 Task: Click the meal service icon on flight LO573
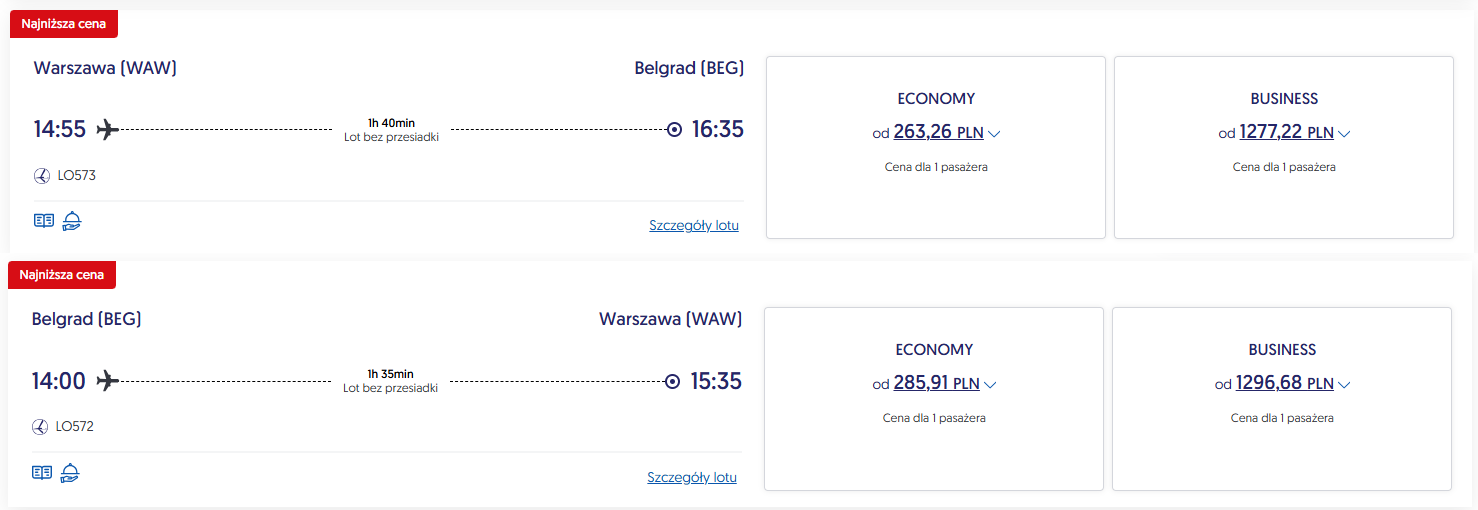71,221
